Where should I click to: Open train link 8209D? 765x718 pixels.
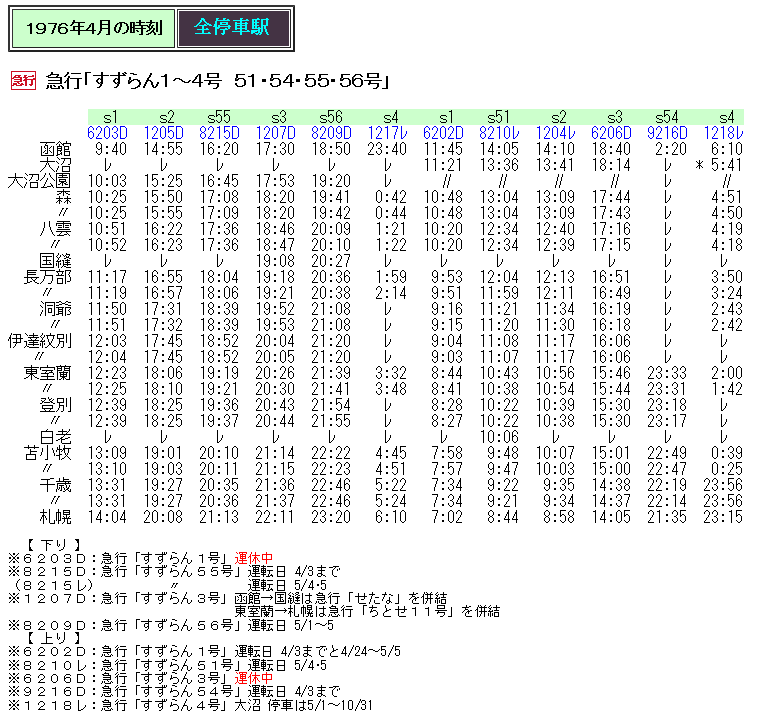[x=331, y=133]
